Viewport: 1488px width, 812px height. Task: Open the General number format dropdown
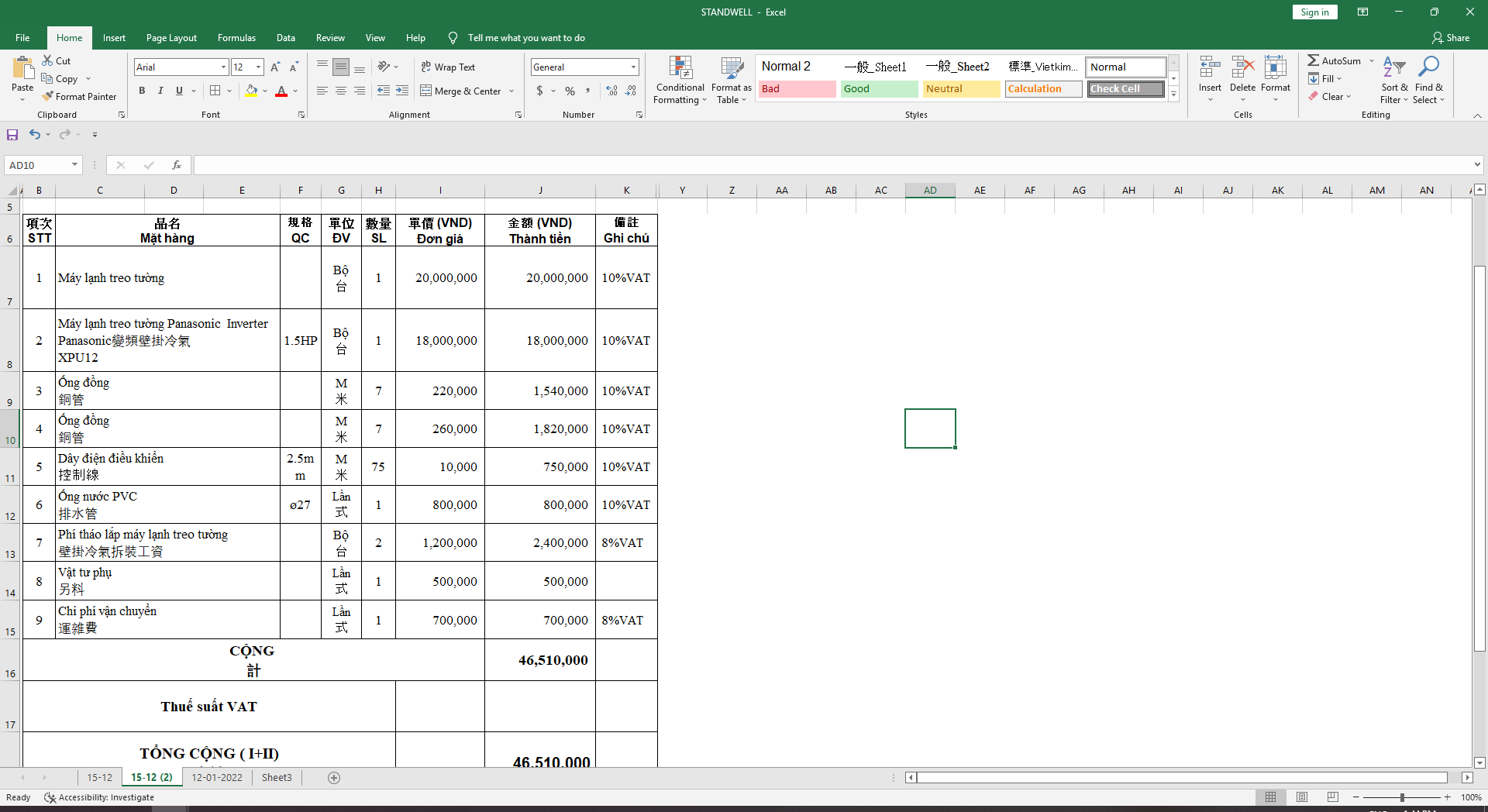633,67
